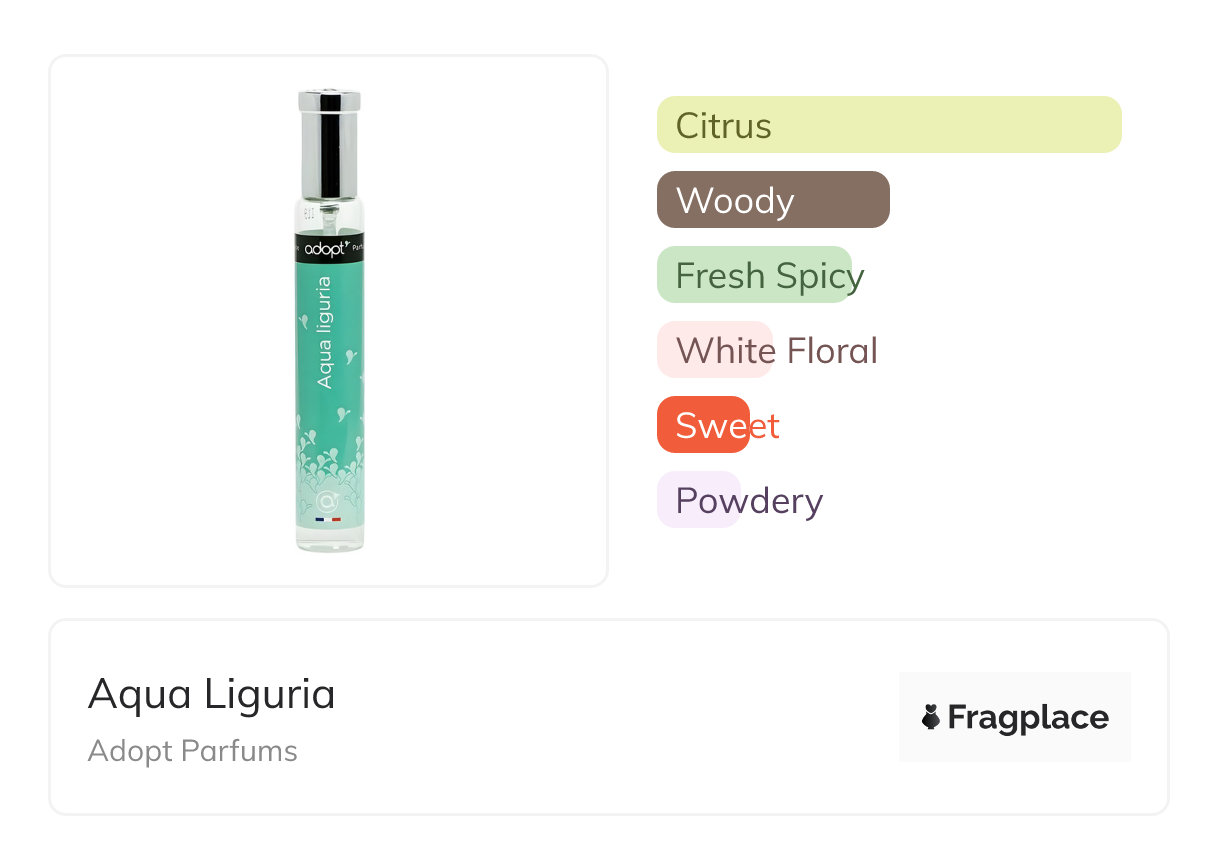The width and height of the screenshot is (1218, 864).
Task: Click the silver spray cap of the bottle
Action: point(329,145)
